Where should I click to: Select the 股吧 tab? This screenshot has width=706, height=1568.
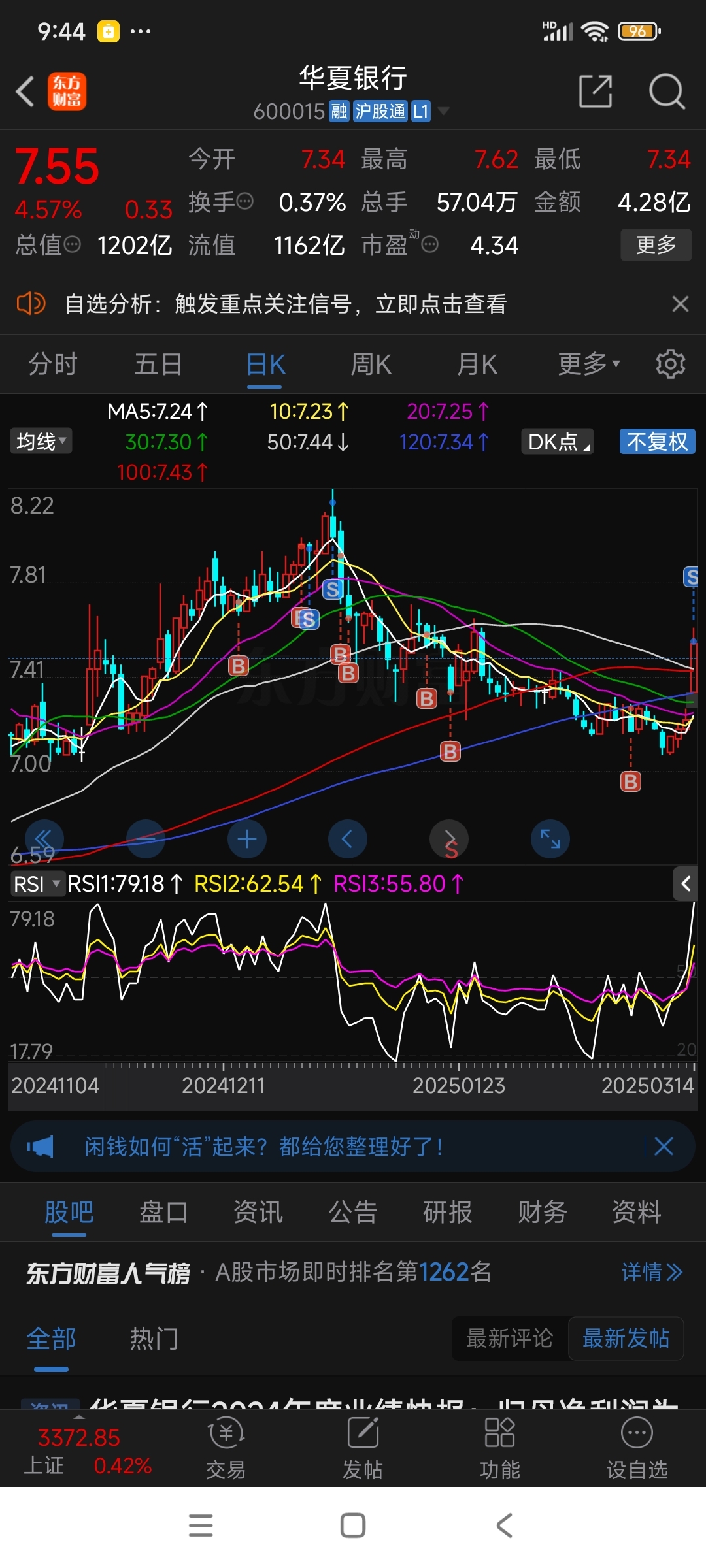[69, 1213]
